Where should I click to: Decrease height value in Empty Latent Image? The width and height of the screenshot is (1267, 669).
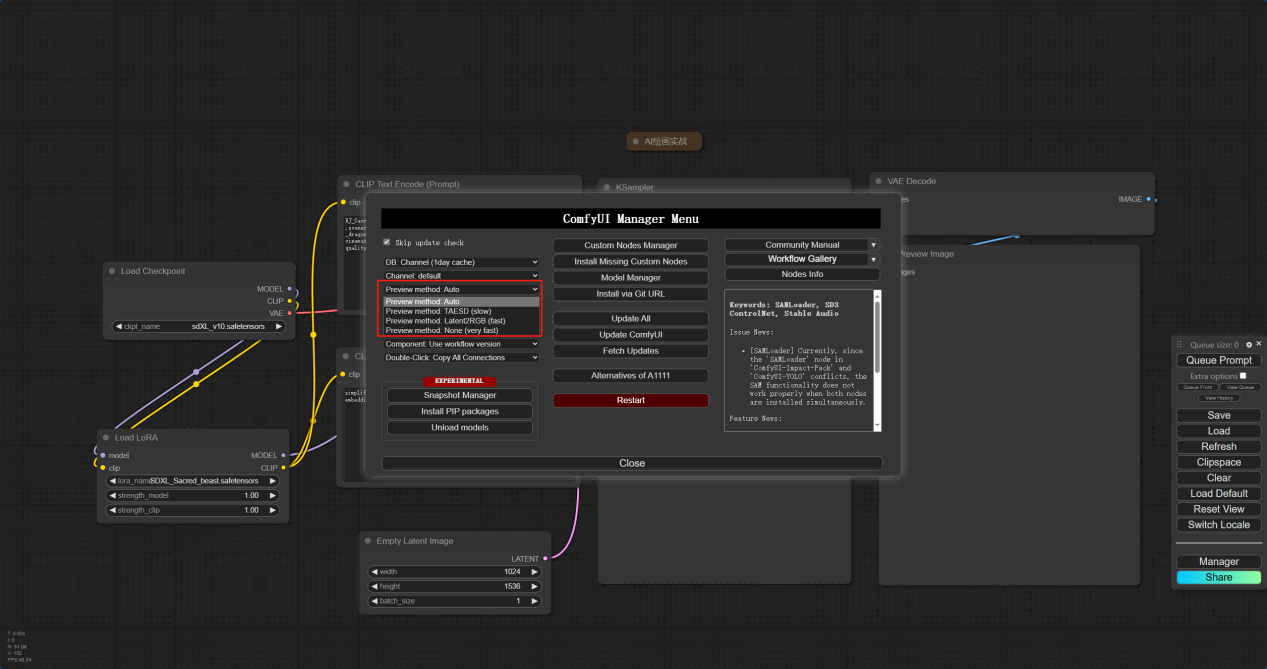click(x=374, y=586)
